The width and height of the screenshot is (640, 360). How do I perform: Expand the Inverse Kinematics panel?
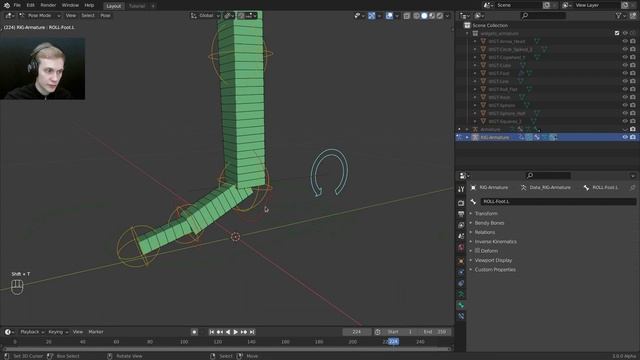495,242
